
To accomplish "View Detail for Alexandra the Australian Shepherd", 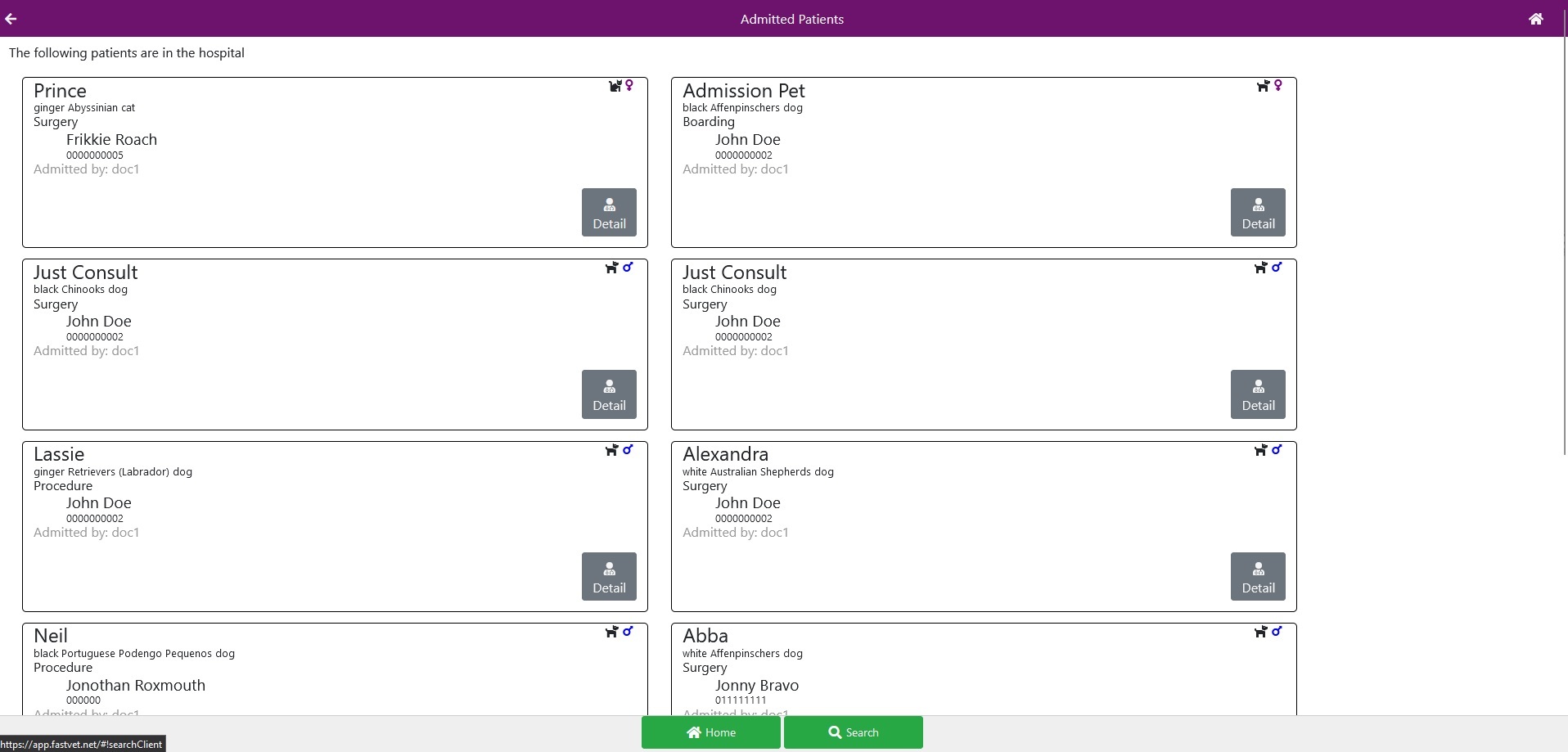I will point(1258,577).
